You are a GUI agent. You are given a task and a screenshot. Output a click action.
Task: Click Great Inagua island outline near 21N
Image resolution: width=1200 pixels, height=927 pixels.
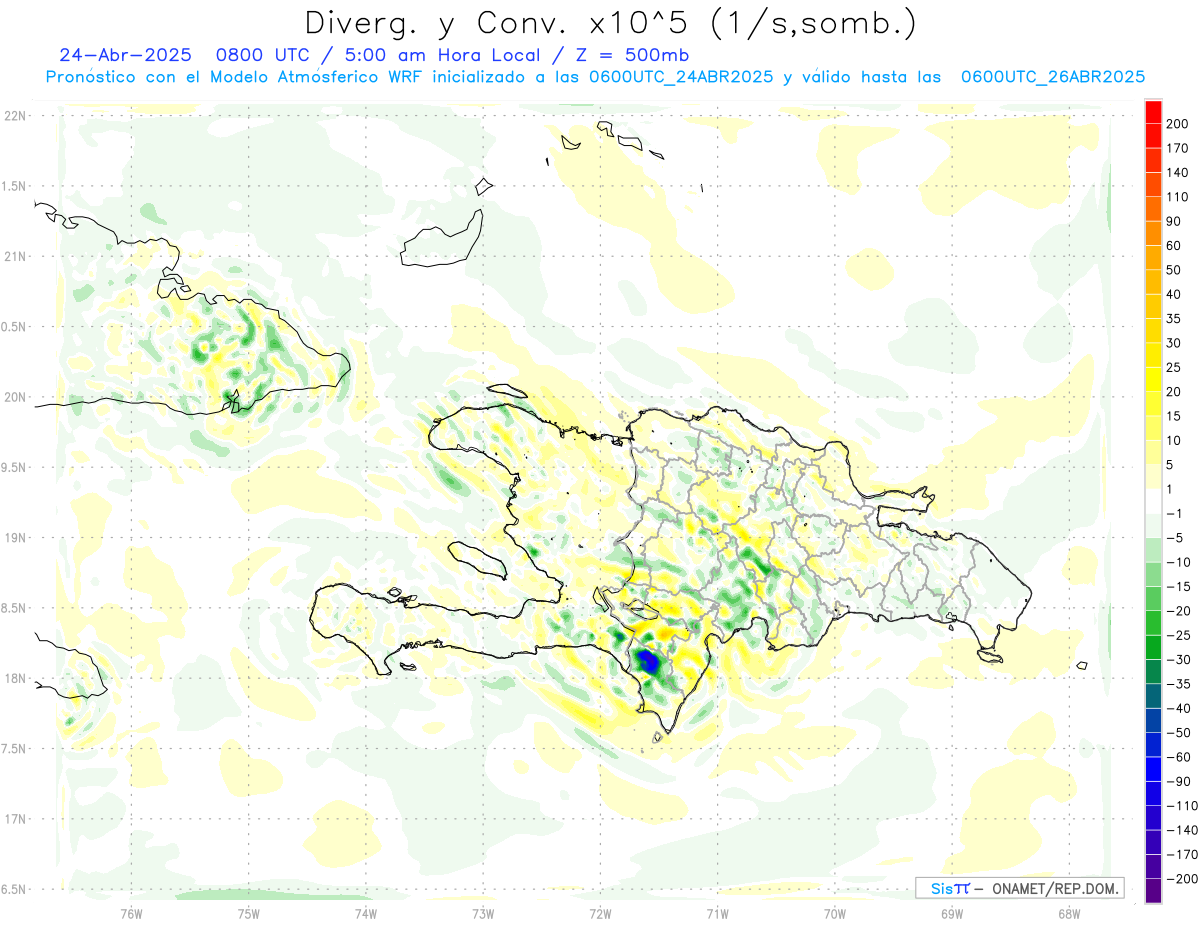[x=443, y=240]
